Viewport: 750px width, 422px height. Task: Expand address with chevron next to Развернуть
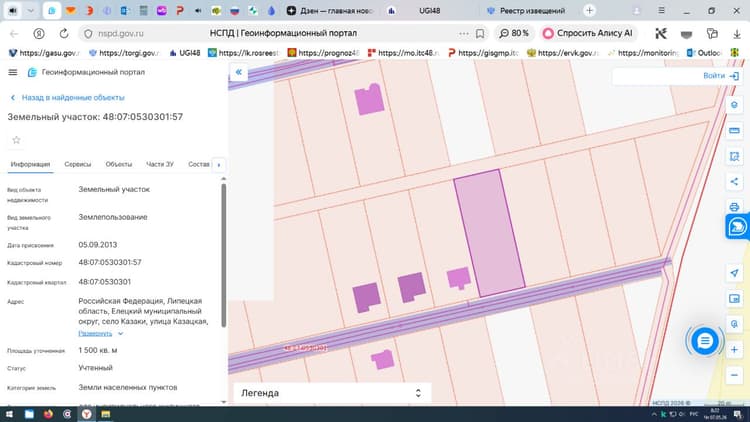[x=121, y=333]
